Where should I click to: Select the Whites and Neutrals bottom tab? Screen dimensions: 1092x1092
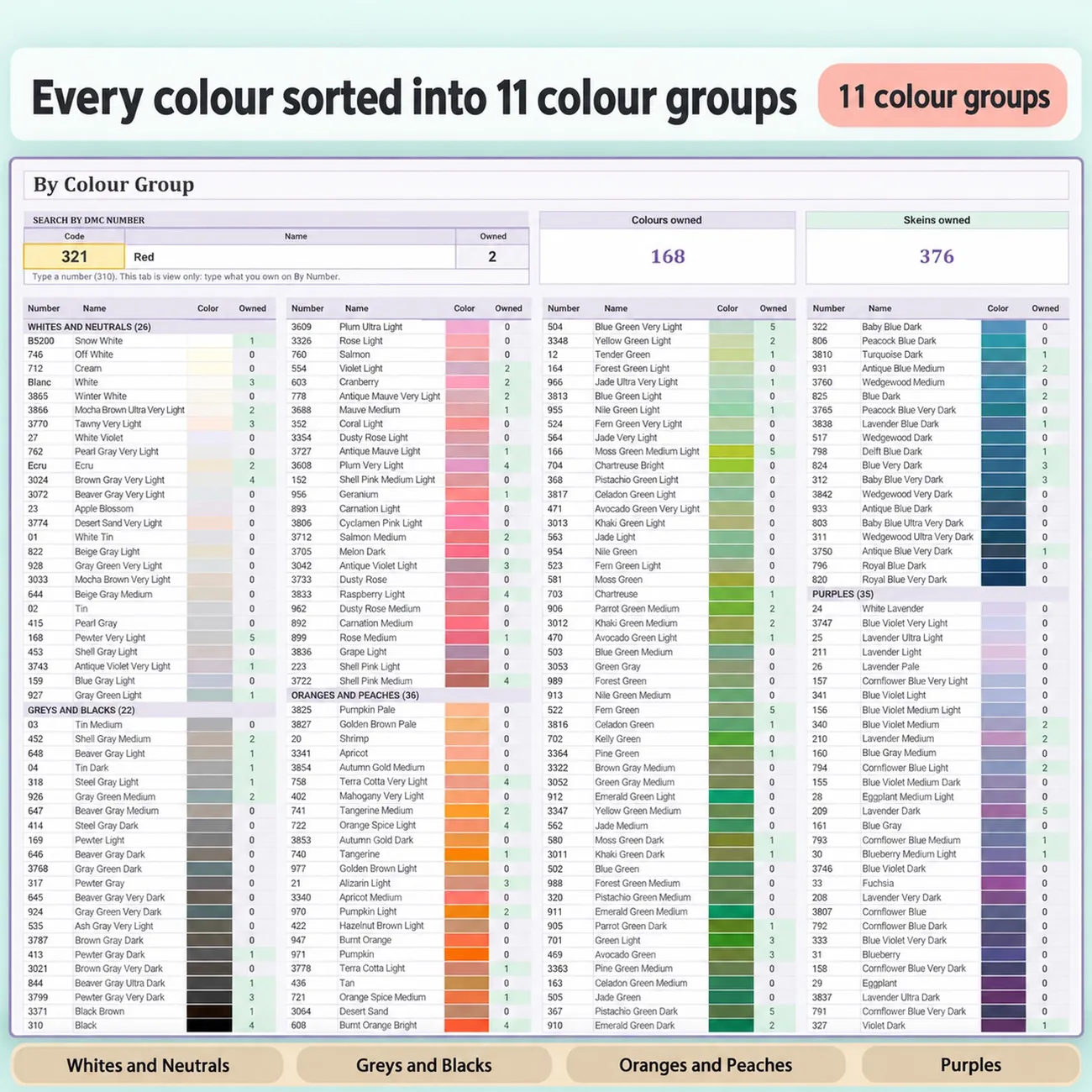tap(148, 1065)
